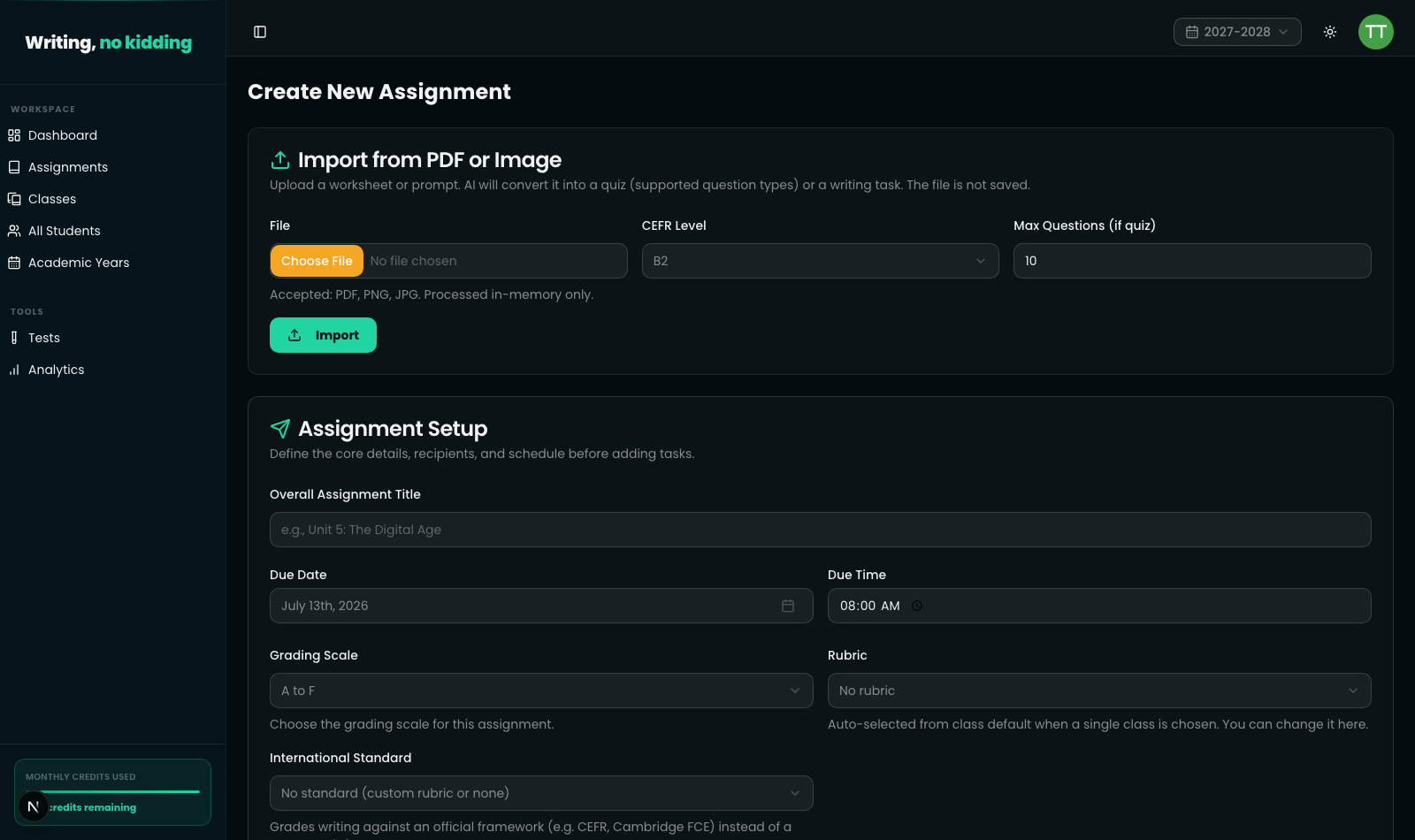1415x840 pixels.
Task: Click the credits remaining link
Action: tap(92, 807)
